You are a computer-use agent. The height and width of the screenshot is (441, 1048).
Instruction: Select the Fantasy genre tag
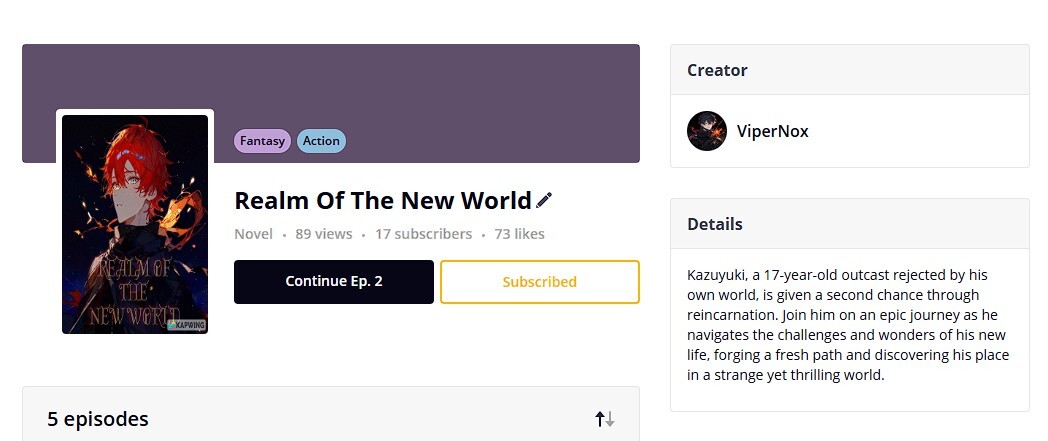click(262, 141)
